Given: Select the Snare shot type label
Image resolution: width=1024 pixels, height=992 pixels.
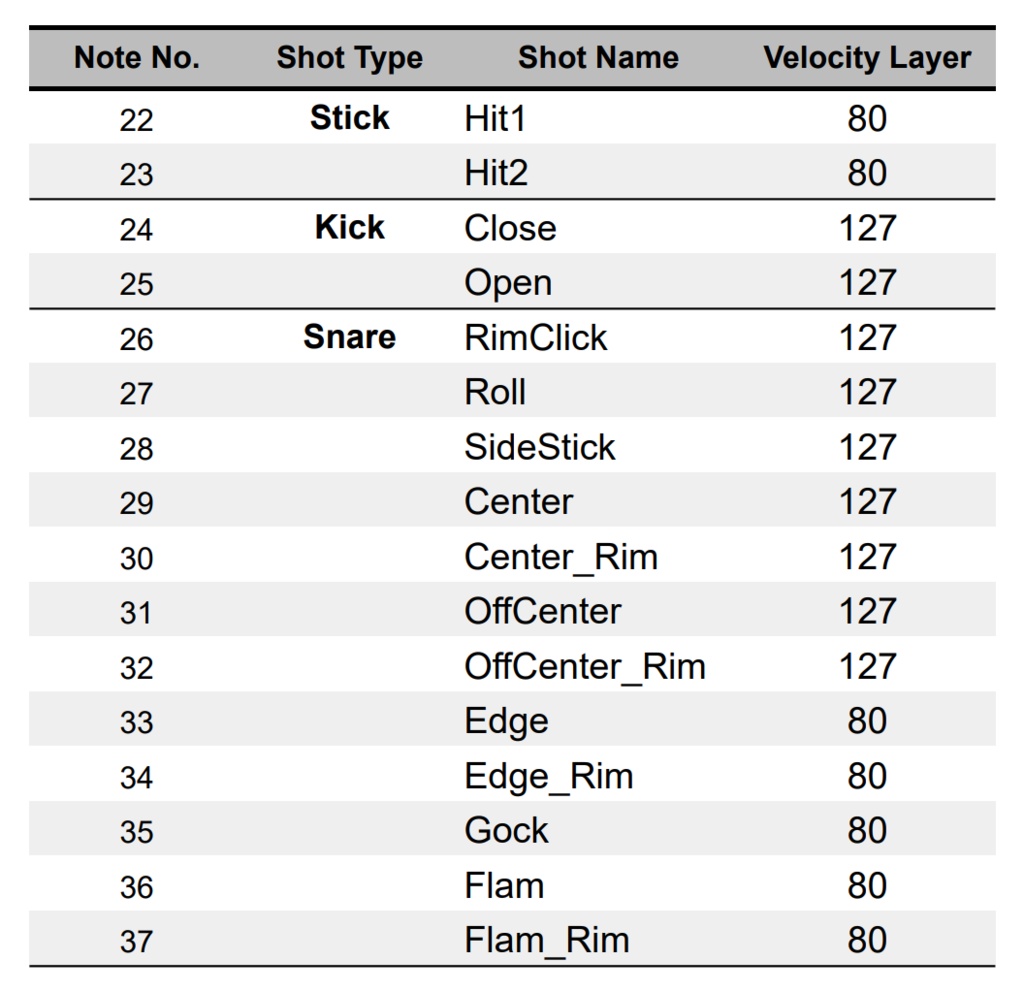Looking at the screenshot, I should [349, 337].
